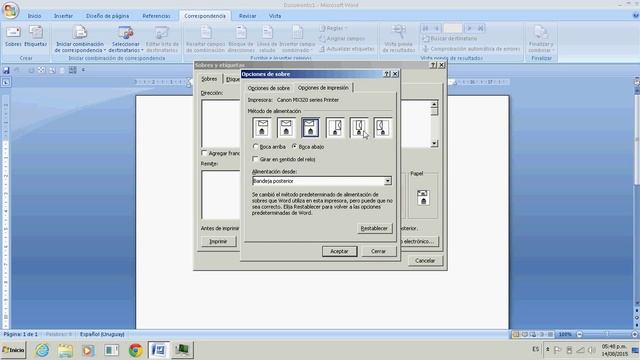The height and width of the screenshot is (360, 640).
Task: Click the Cerrar button
Action: (378, 251)
